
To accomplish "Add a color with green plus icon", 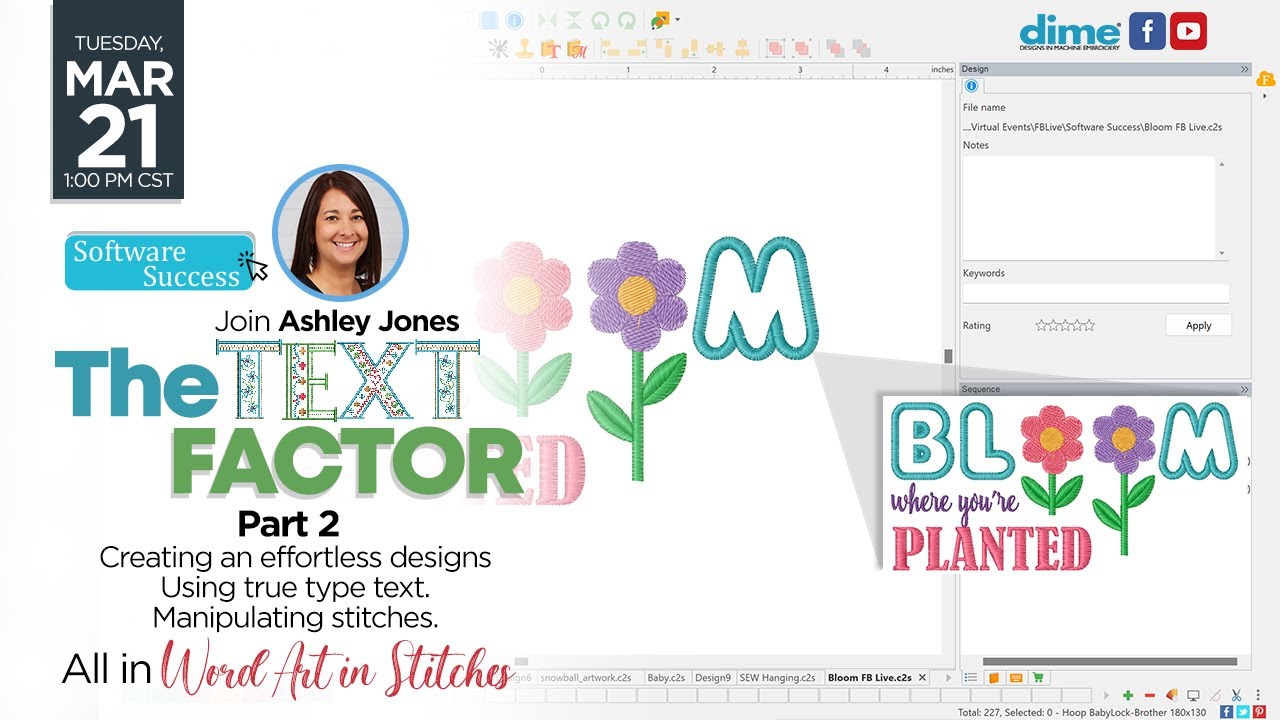I will 1128,695.
